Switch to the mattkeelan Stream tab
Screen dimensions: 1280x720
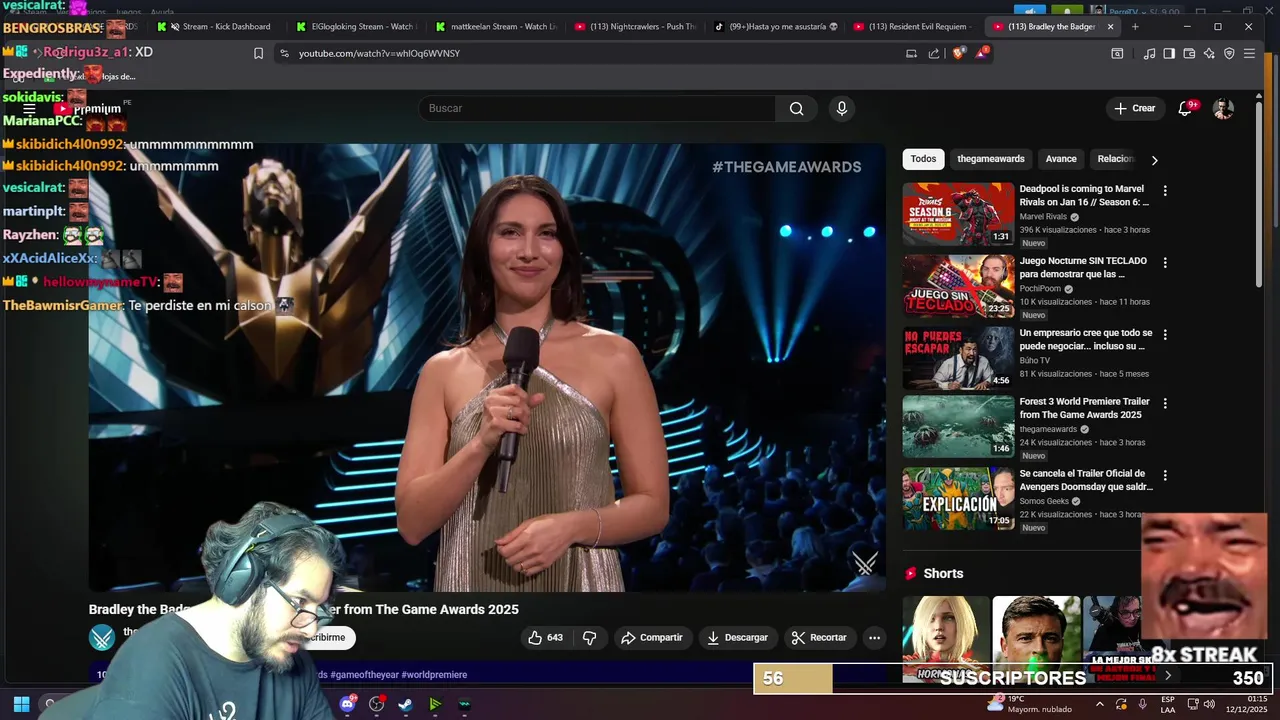pyautogui.click(x=497, y=27)
